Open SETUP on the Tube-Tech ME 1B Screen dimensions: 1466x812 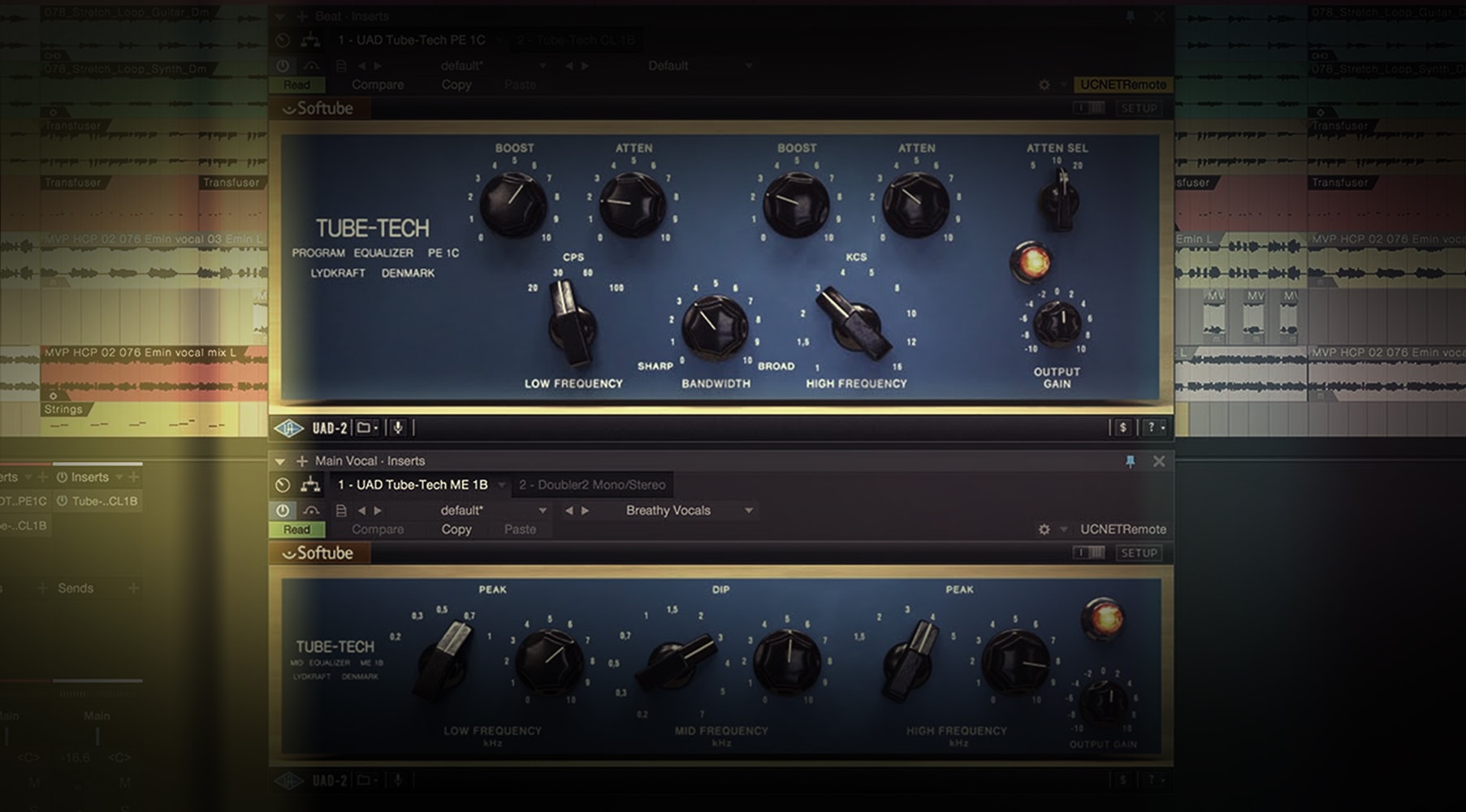point(1139,552)
